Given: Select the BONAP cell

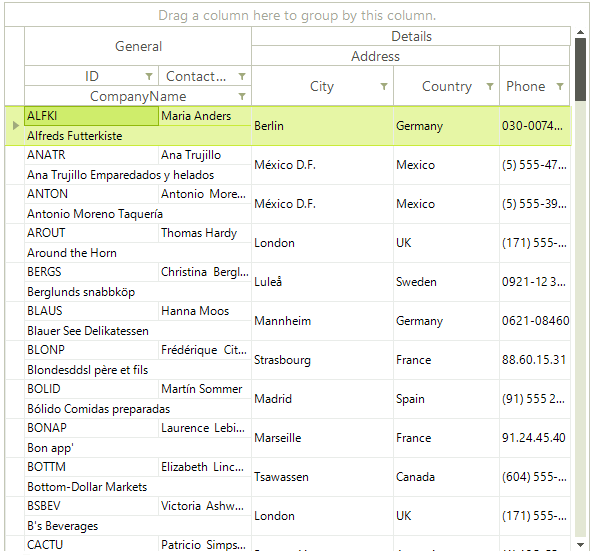Looking at the screenshot, I should (91, 428).
